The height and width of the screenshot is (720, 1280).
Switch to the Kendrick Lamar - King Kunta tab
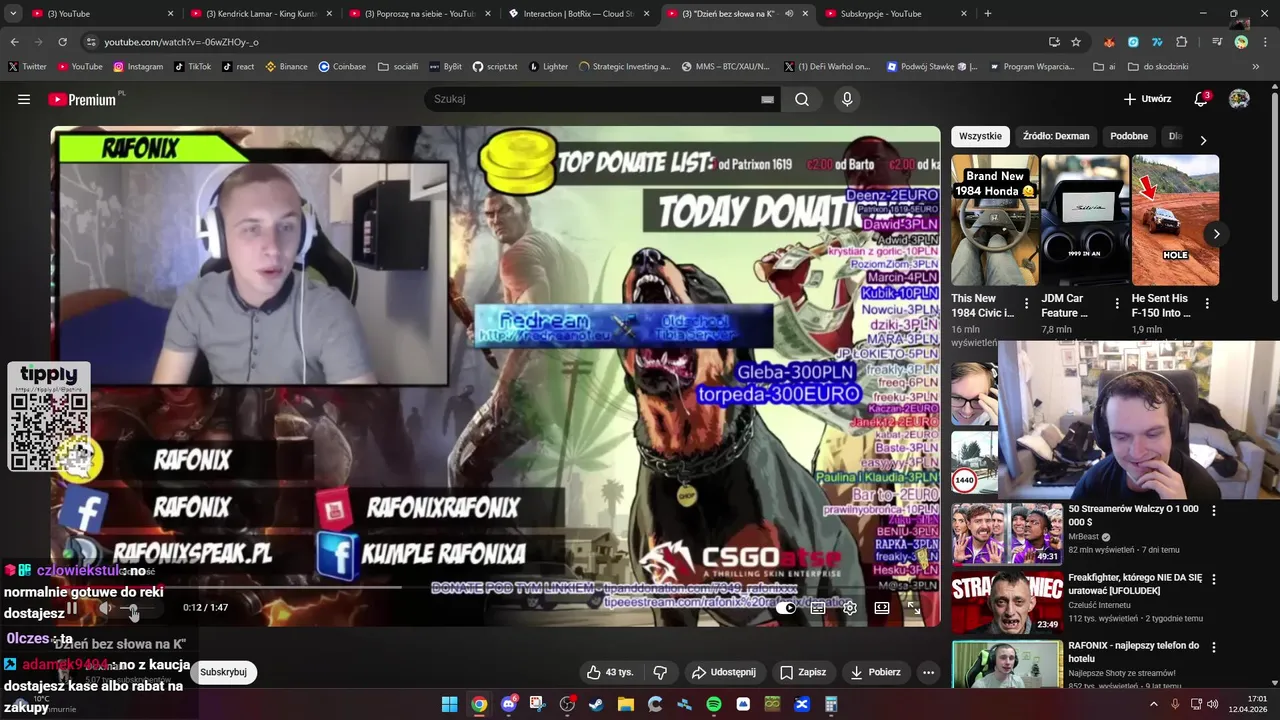point(262,14)
